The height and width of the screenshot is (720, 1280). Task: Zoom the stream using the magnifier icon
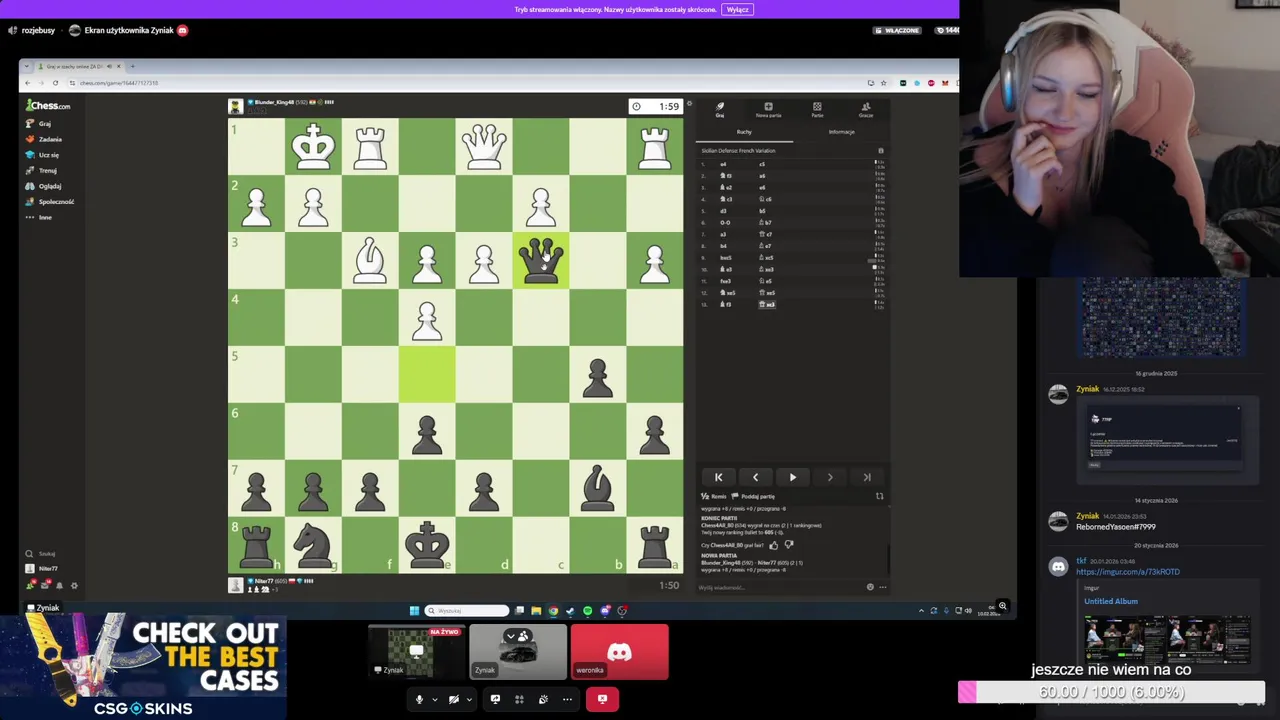click(1002, 606)
